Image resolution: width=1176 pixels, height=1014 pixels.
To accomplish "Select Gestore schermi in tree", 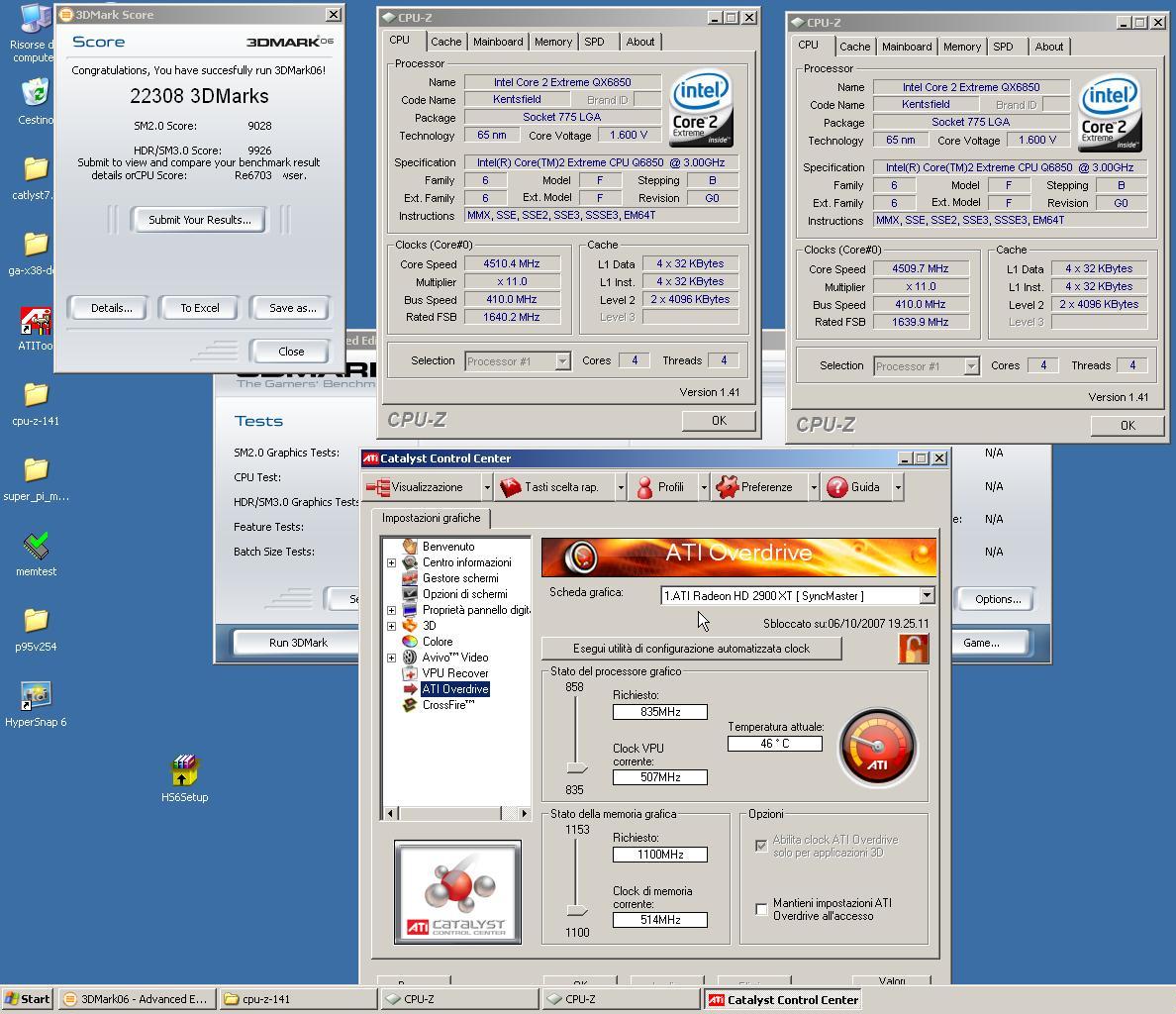I will 459,578.
